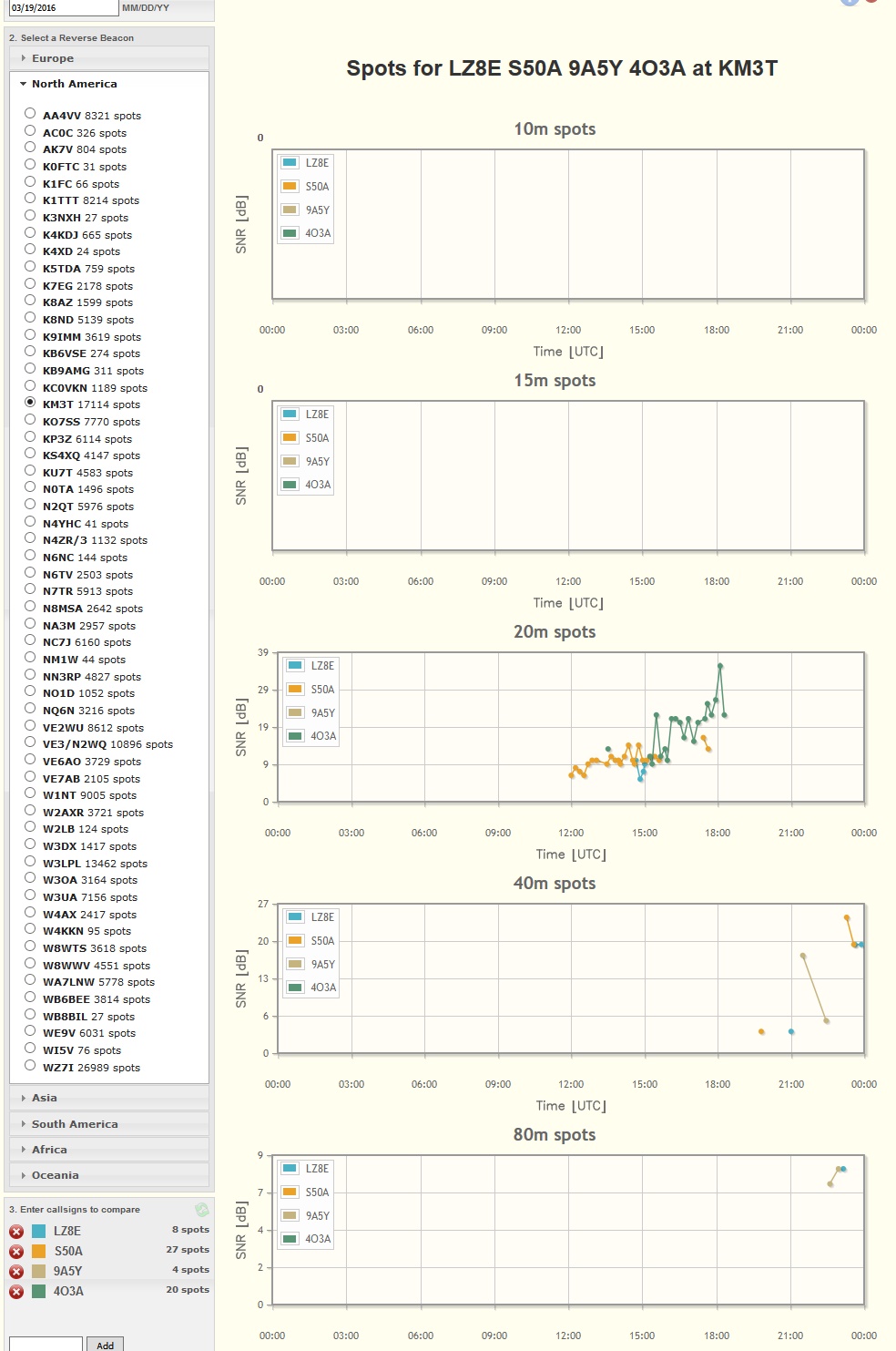Image resolution: width=896 pixels, height=1351 pixels.
Task: Click the green refresh icon beside callsigns header
Action: [202, 1210]
